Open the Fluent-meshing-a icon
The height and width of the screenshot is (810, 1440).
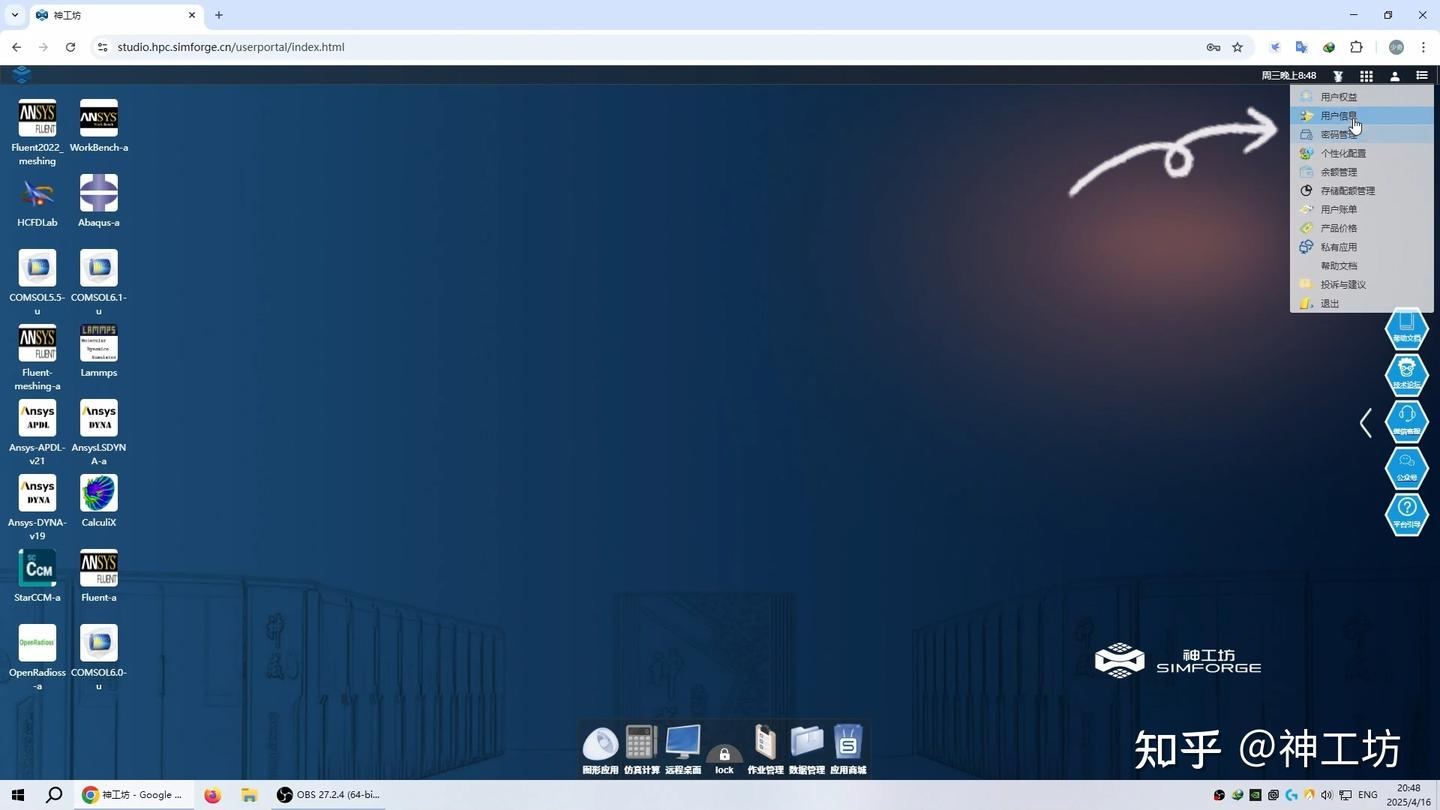pyautogui.click(x=37, y=344)
